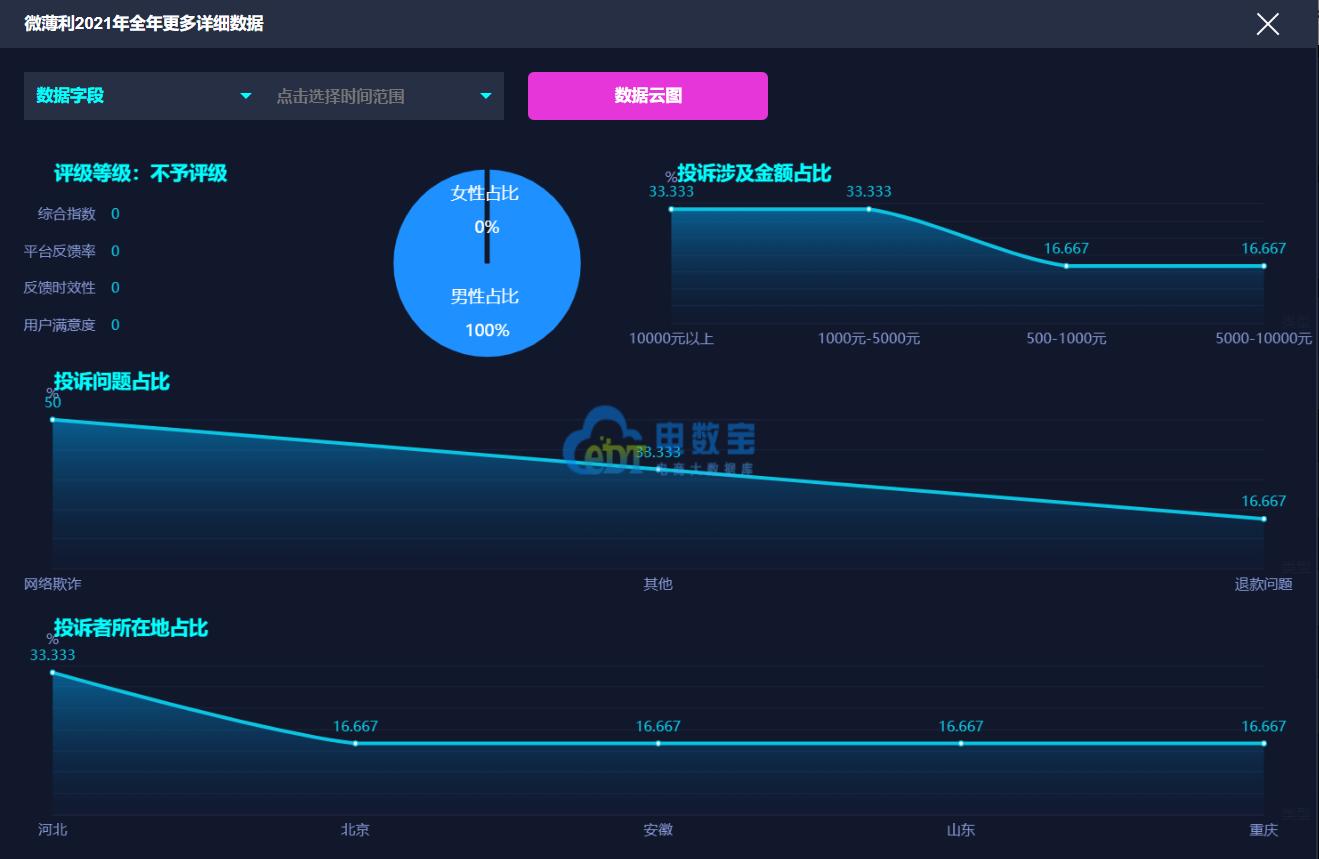
Task: Click the 退款问题 data point at 16.667
Action: point(1264,519)
